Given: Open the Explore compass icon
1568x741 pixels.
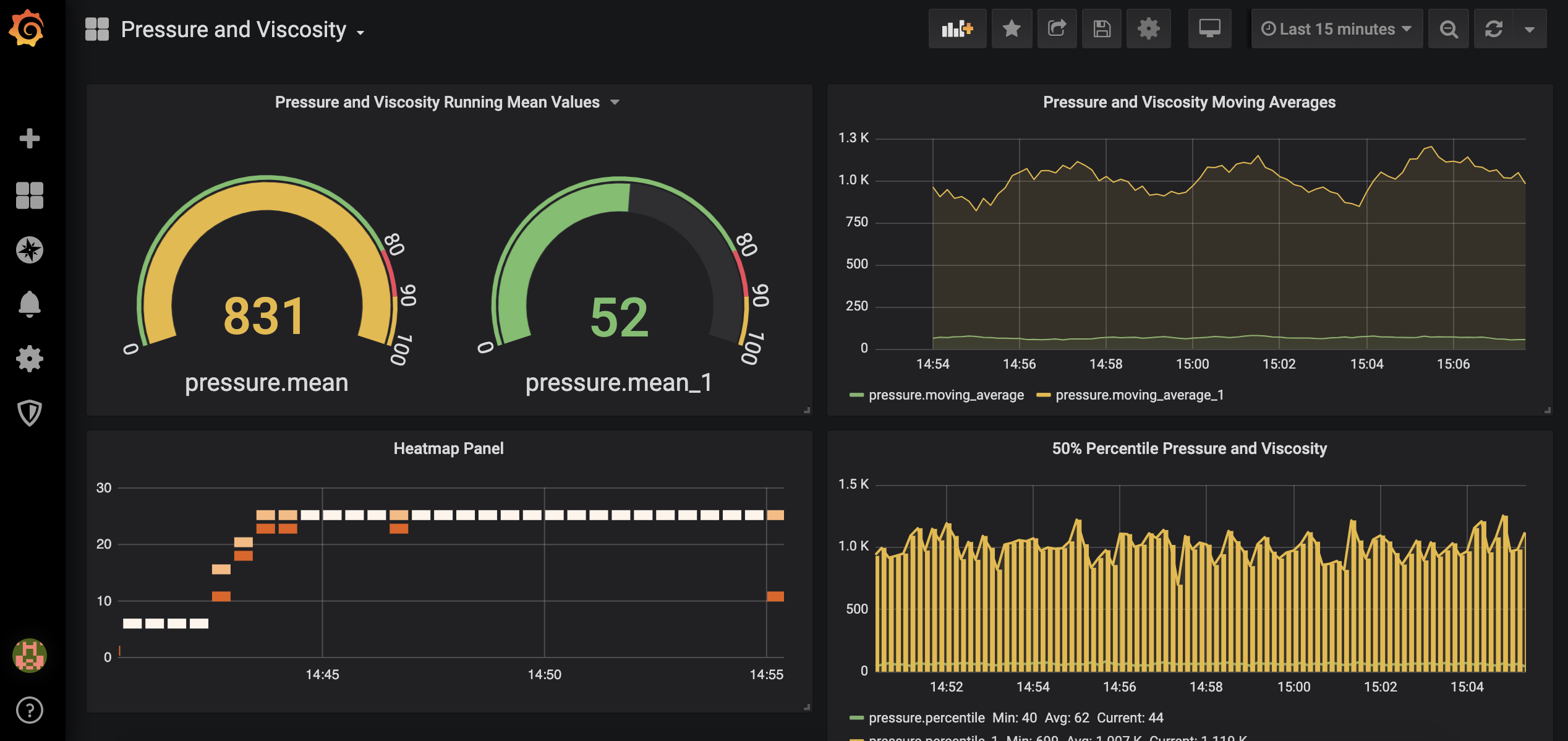Looking at the screenshot, I should [29, 250].
